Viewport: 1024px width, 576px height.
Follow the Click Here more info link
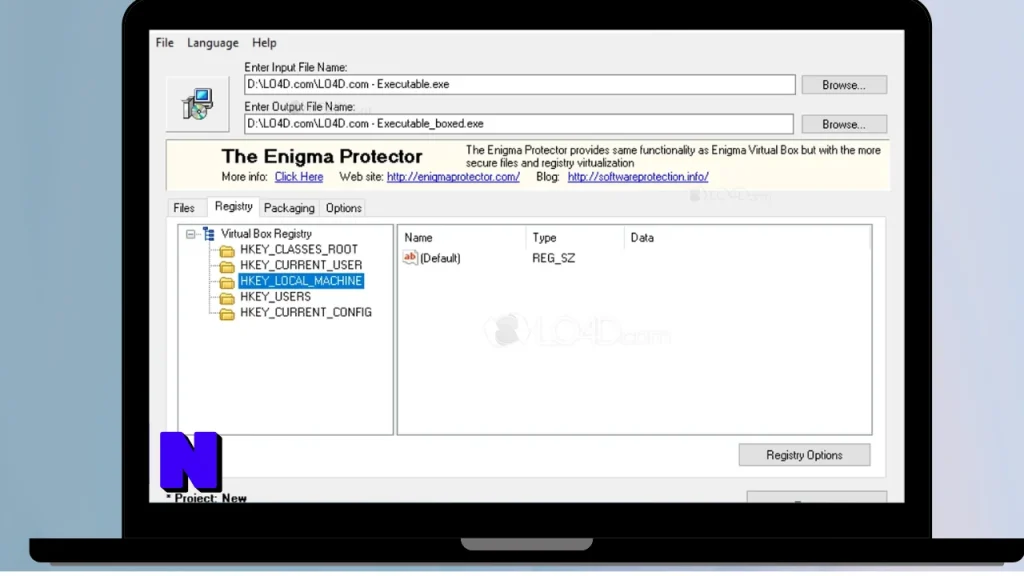click(298, 176)
